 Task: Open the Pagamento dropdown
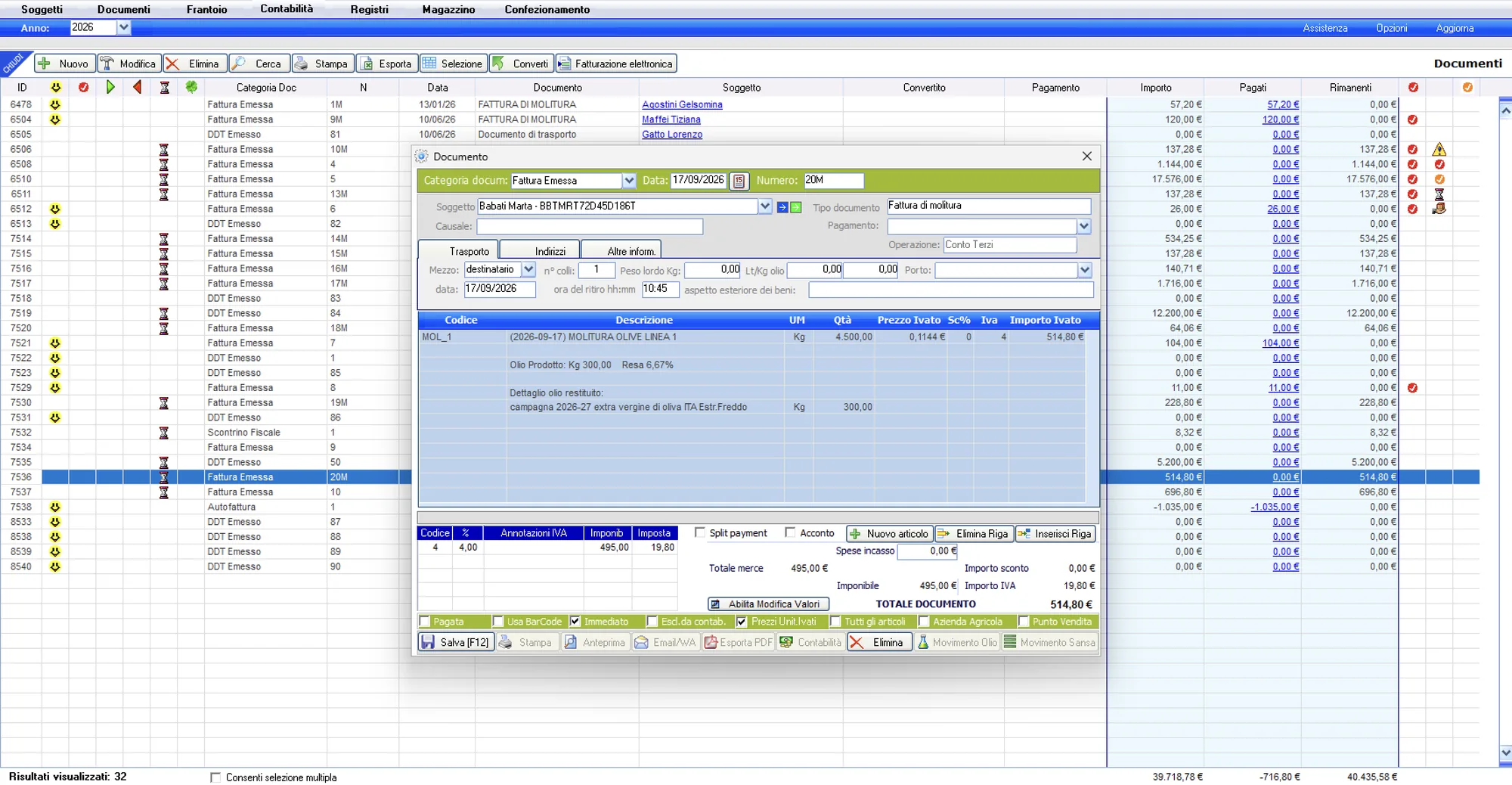pyautogui.click(x=1084, y=226)
